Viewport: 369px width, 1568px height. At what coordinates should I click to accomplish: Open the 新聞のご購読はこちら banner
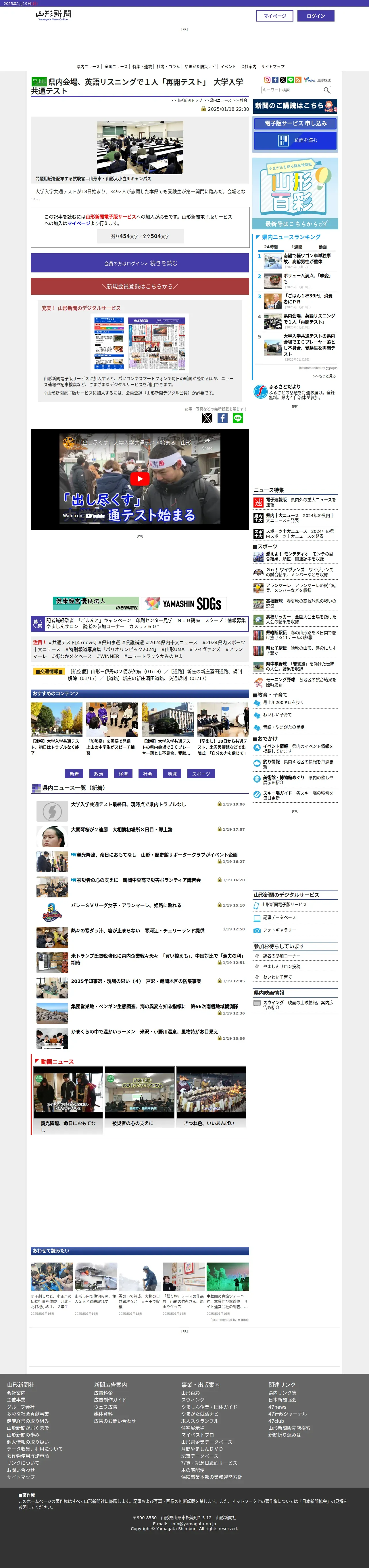point(295,106)
